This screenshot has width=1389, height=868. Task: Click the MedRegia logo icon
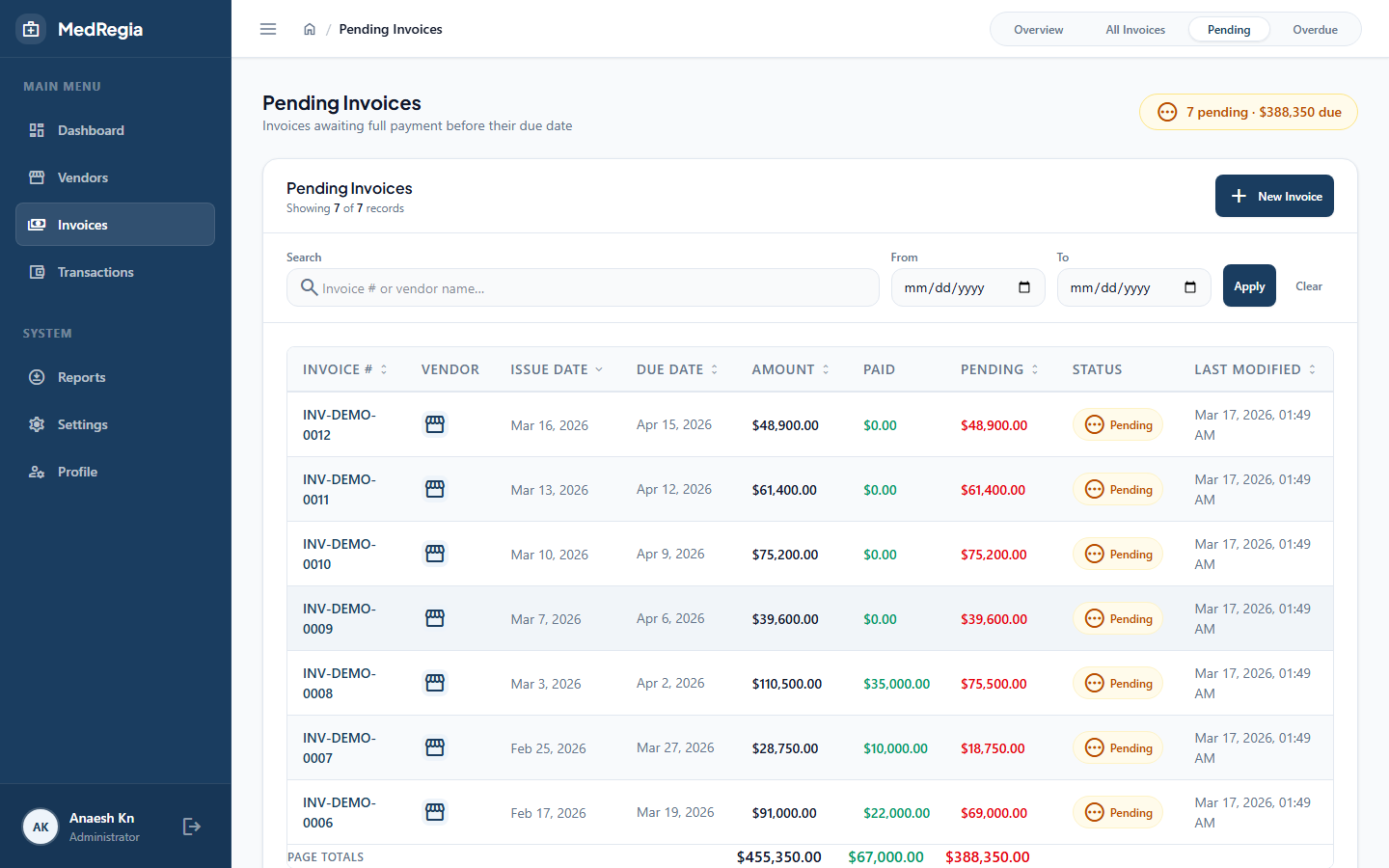[x=31, y=29]
